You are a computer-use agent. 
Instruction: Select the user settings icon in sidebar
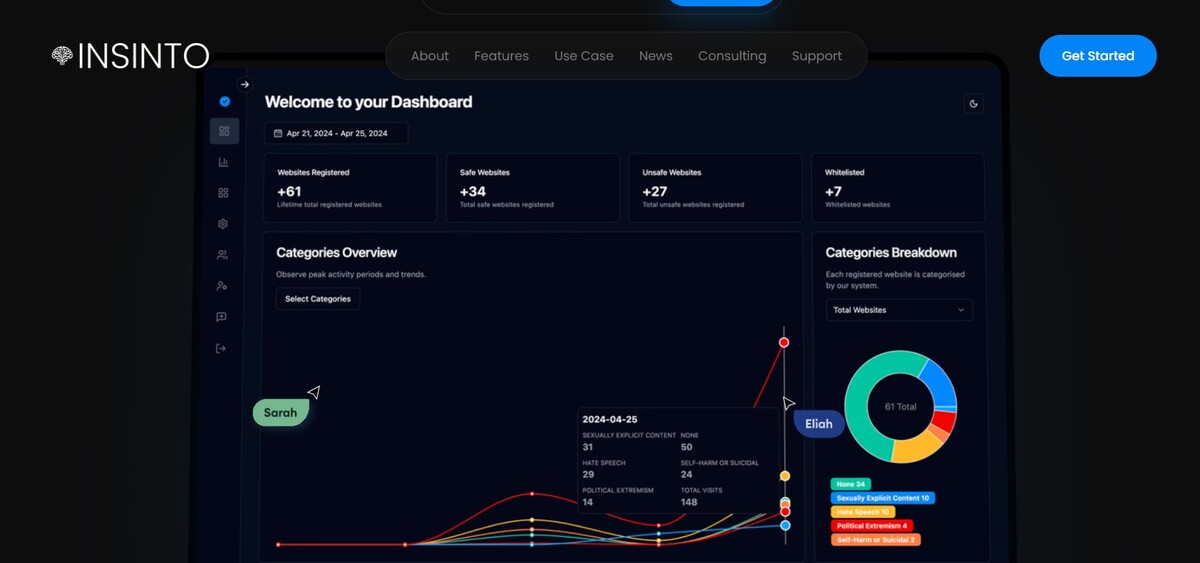click(x=222, y=286)
